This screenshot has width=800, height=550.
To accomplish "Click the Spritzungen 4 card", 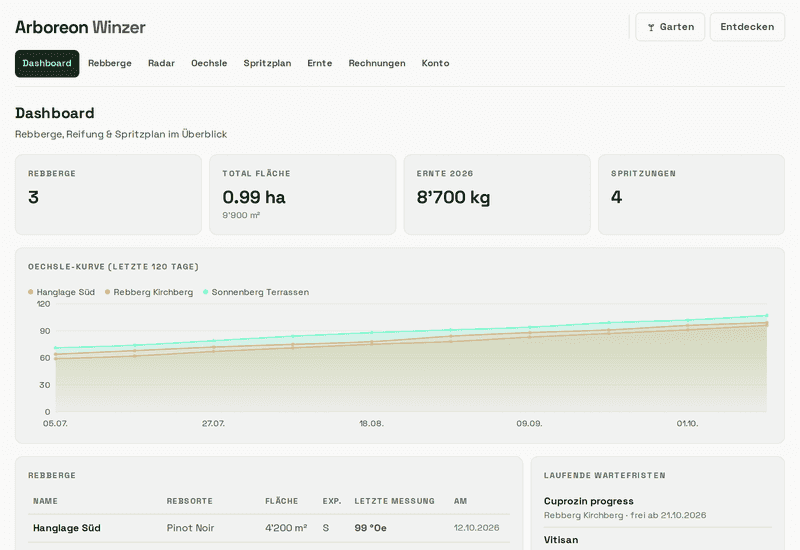I will [x=691, y=194].
